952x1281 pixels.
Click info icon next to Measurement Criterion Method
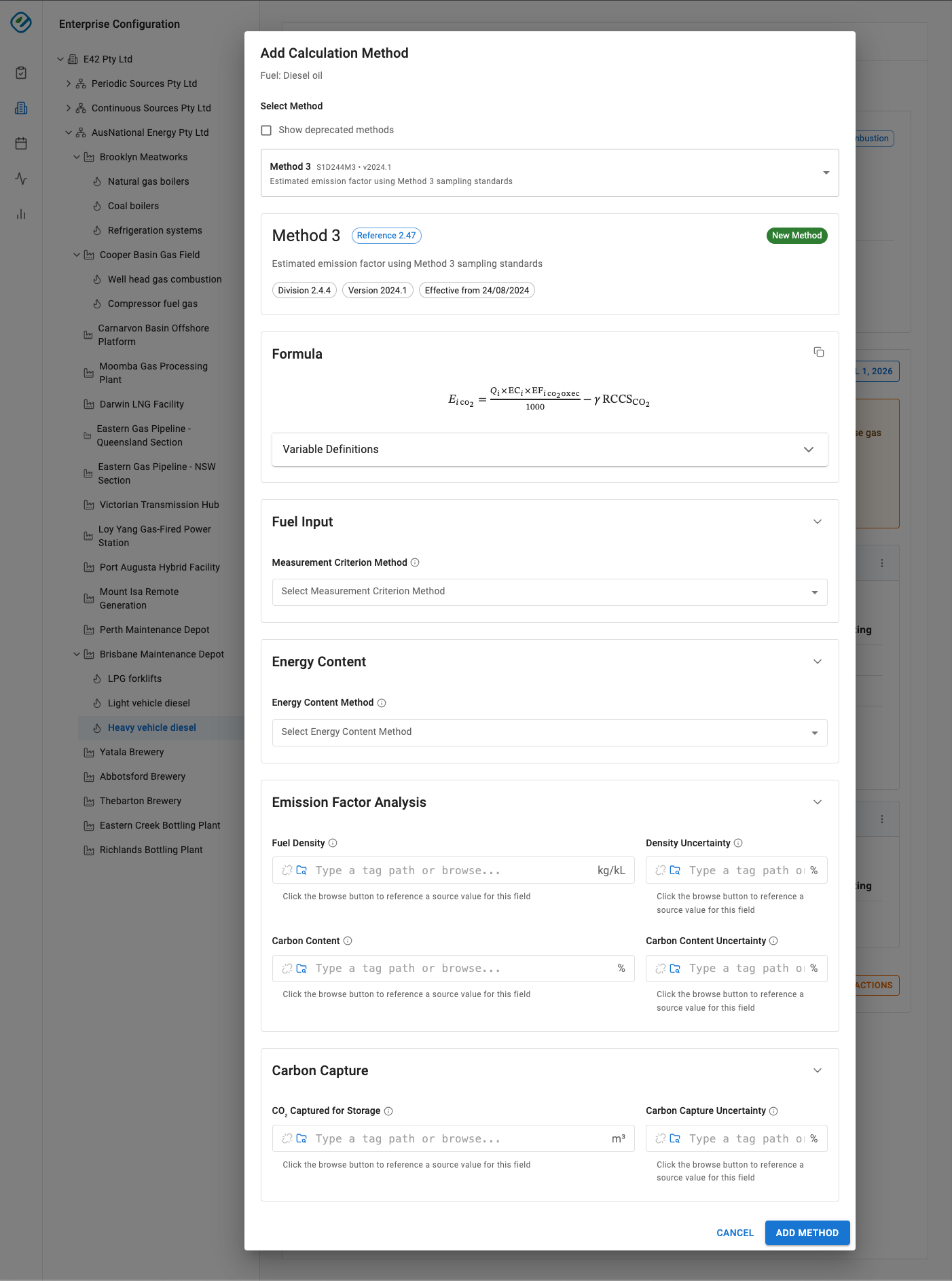click(x=415, y=562)
